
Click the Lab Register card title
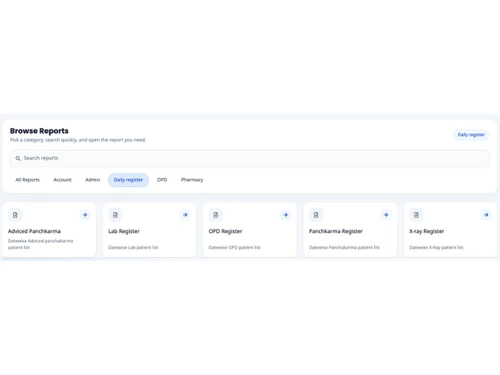pyautogui.click(x=124, y=231)
